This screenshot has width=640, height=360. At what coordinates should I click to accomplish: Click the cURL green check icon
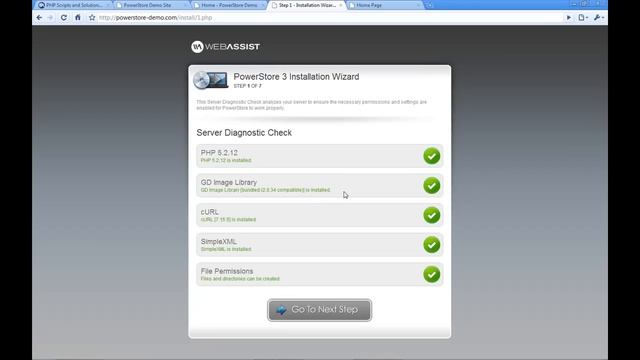[x=431, y=215]
